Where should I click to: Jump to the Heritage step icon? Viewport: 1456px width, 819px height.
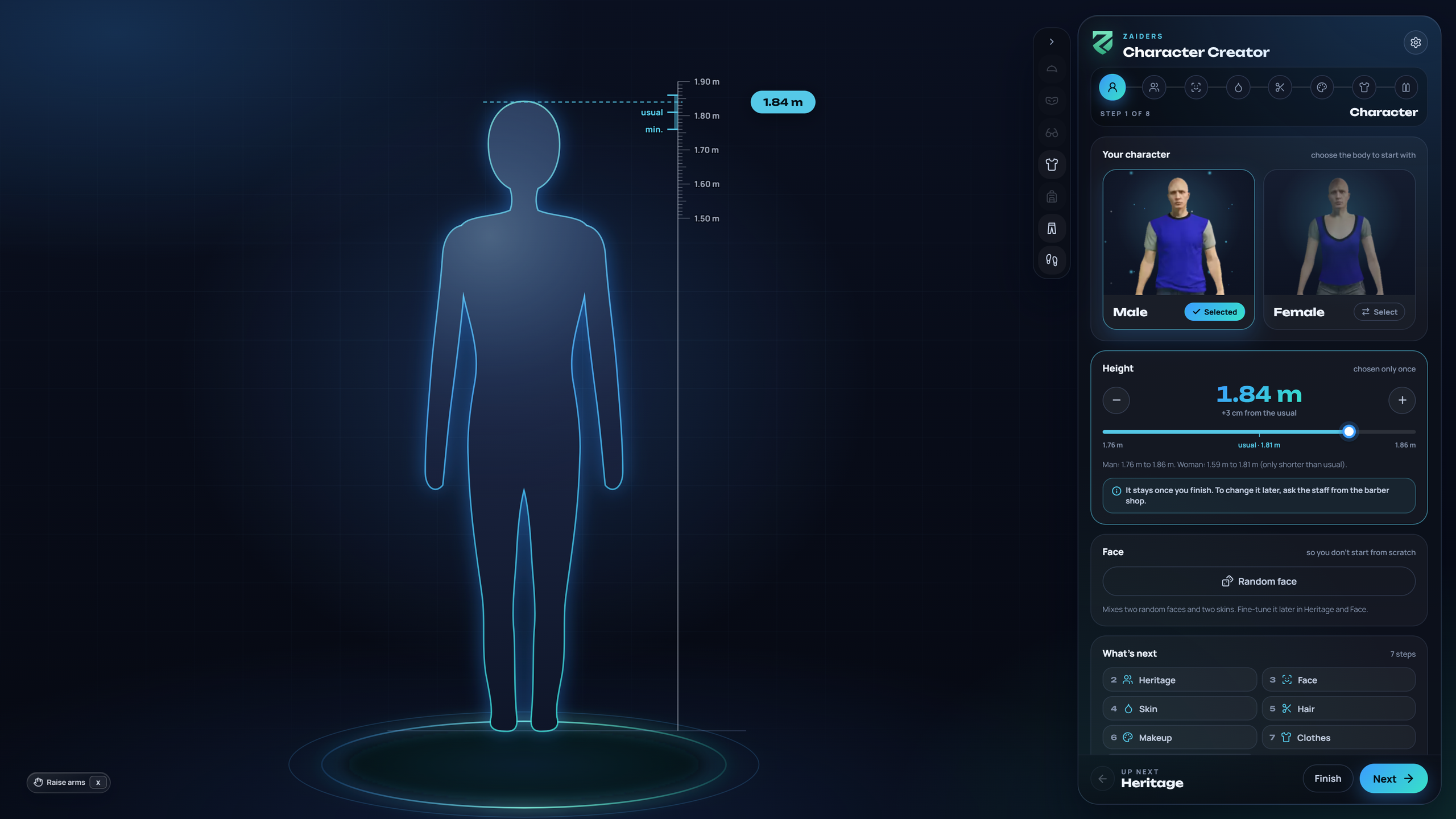click(1154, 88)
